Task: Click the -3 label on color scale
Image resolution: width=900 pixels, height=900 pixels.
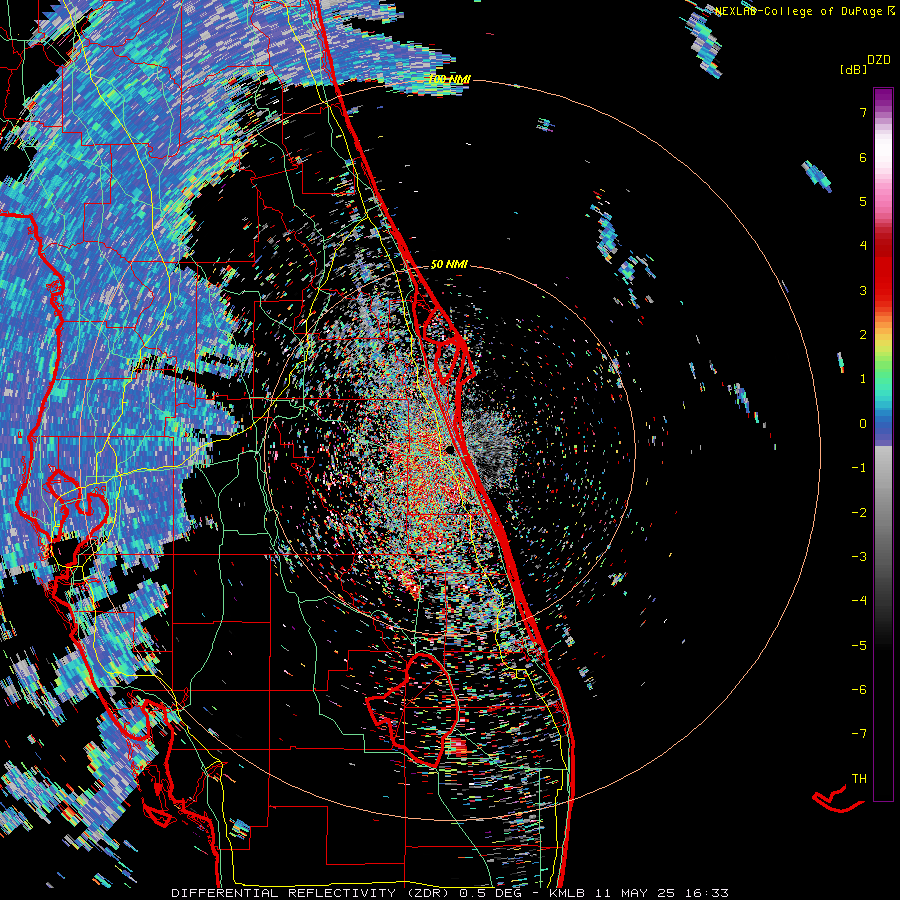Action: pos(859,557)
